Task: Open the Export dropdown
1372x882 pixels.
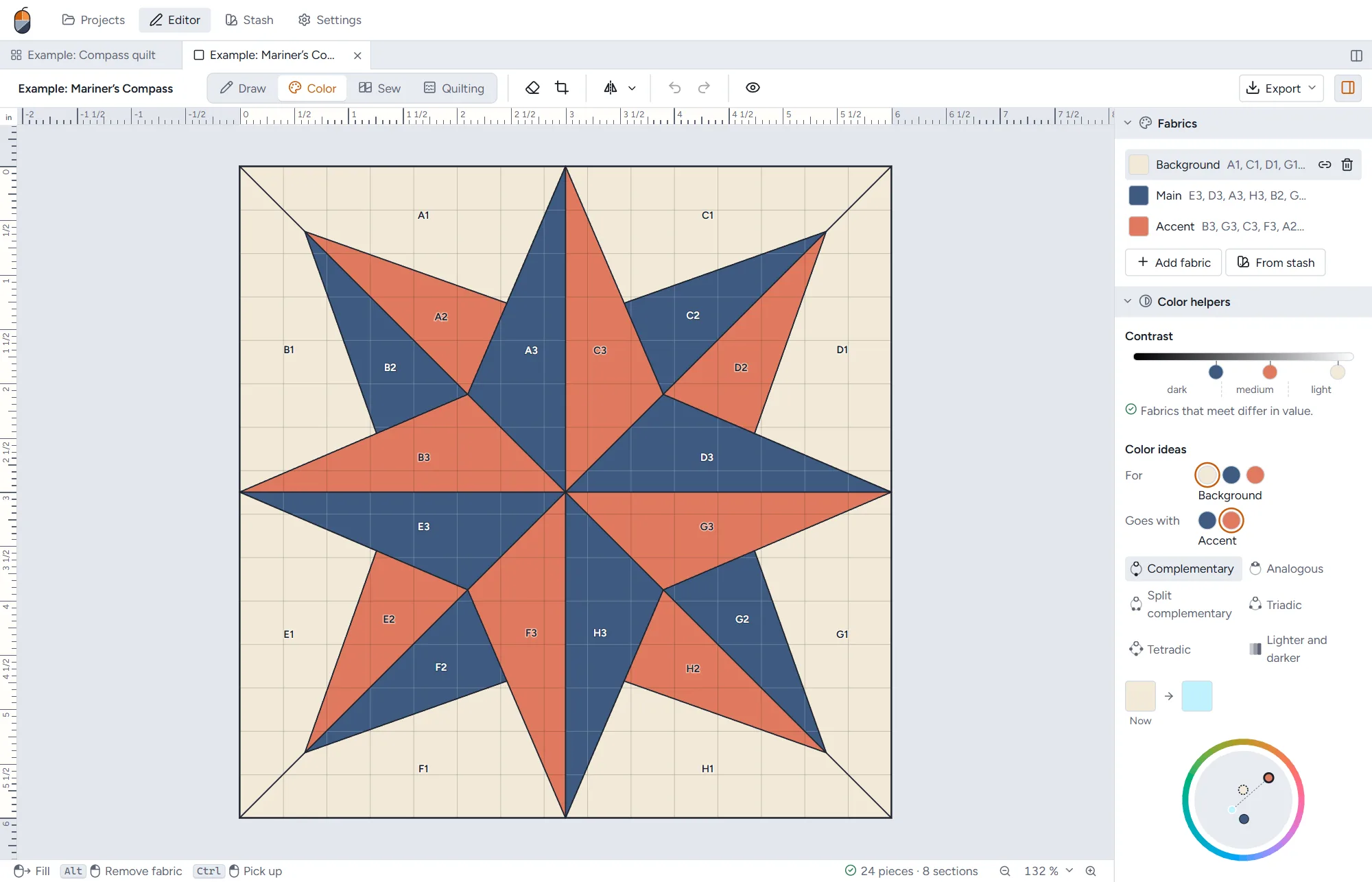Action: tap(1281, 88)
